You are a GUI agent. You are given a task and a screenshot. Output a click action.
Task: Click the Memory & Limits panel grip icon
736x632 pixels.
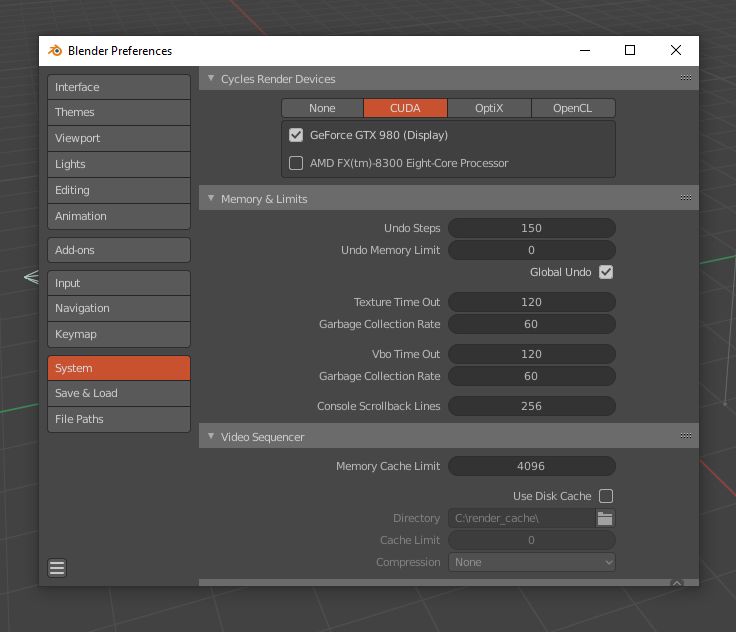point(686,198)
